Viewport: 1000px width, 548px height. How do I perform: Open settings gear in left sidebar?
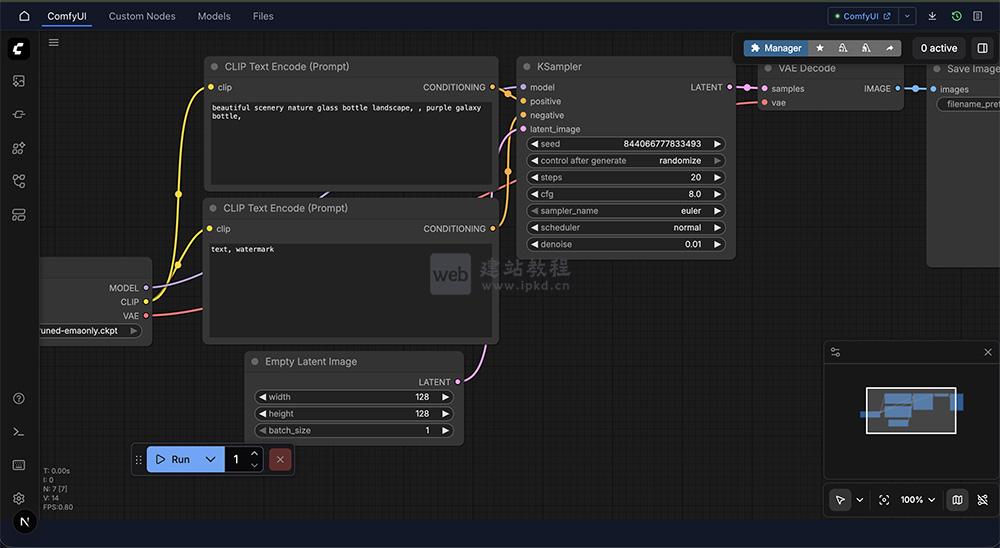19,498
